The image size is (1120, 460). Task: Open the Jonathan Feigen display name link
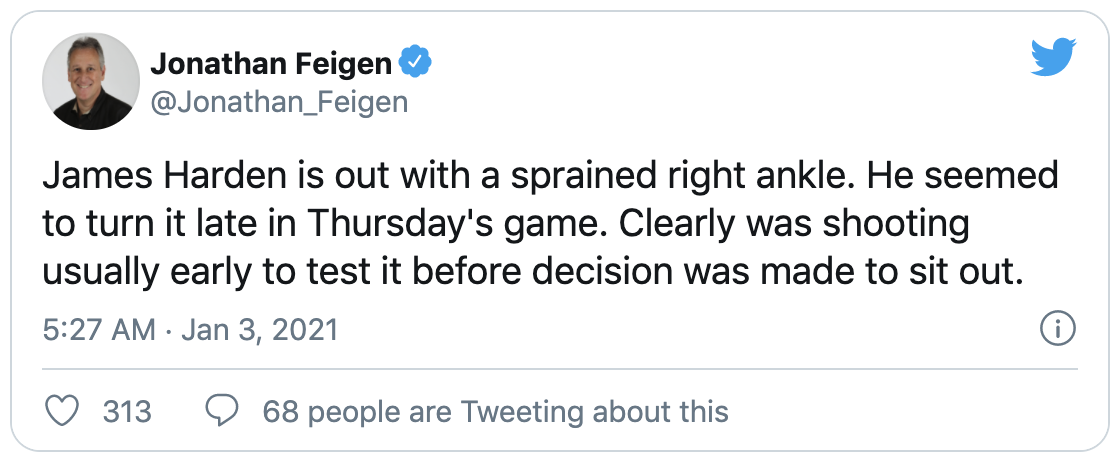(x=271, y=64)
